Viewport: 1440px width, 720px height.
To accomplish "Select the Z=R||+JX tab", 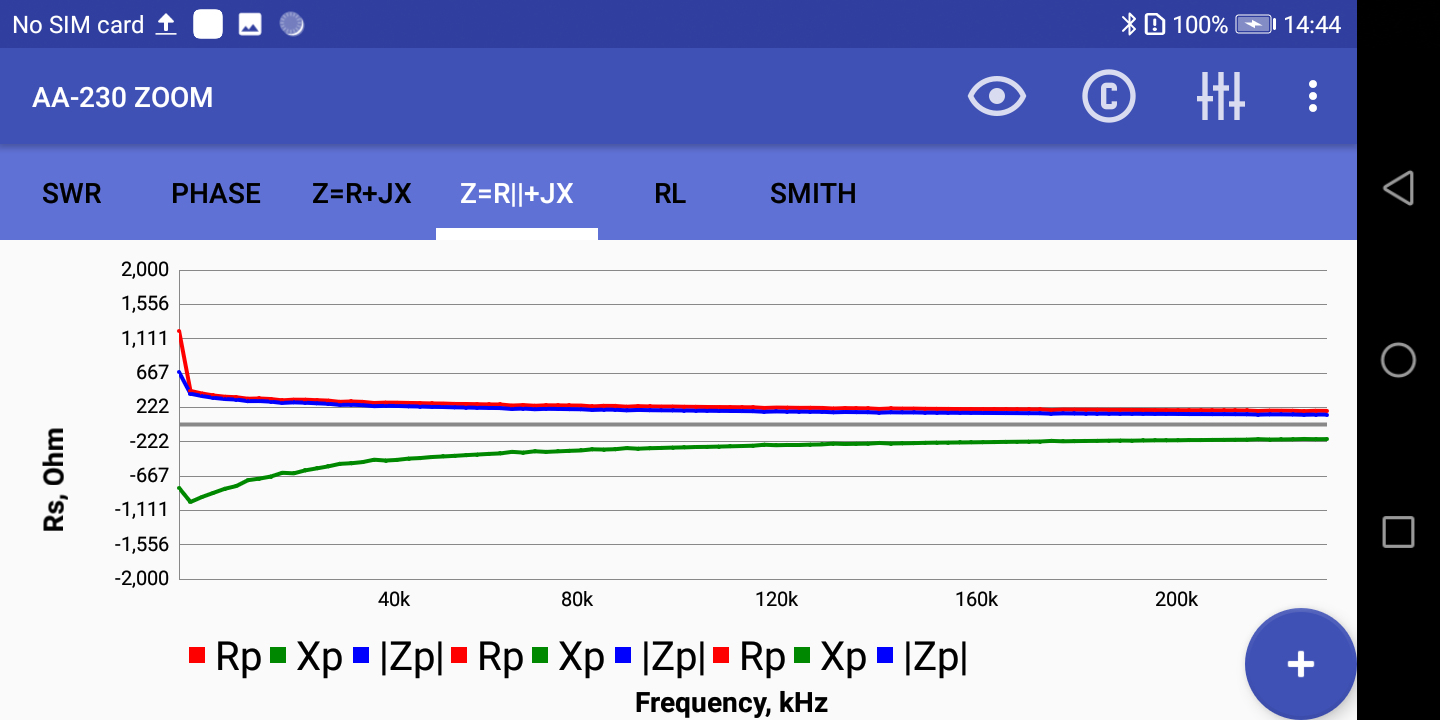I will click(516, 193).
